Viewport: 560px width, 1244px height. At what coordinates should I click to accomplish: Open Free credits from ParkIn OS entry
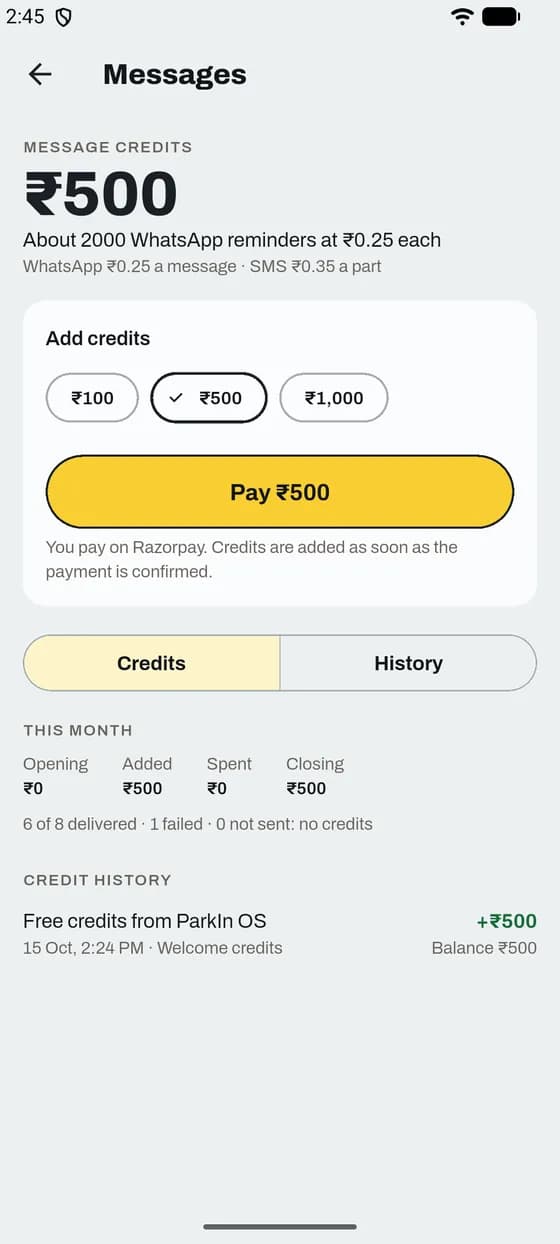click(280, 933)
